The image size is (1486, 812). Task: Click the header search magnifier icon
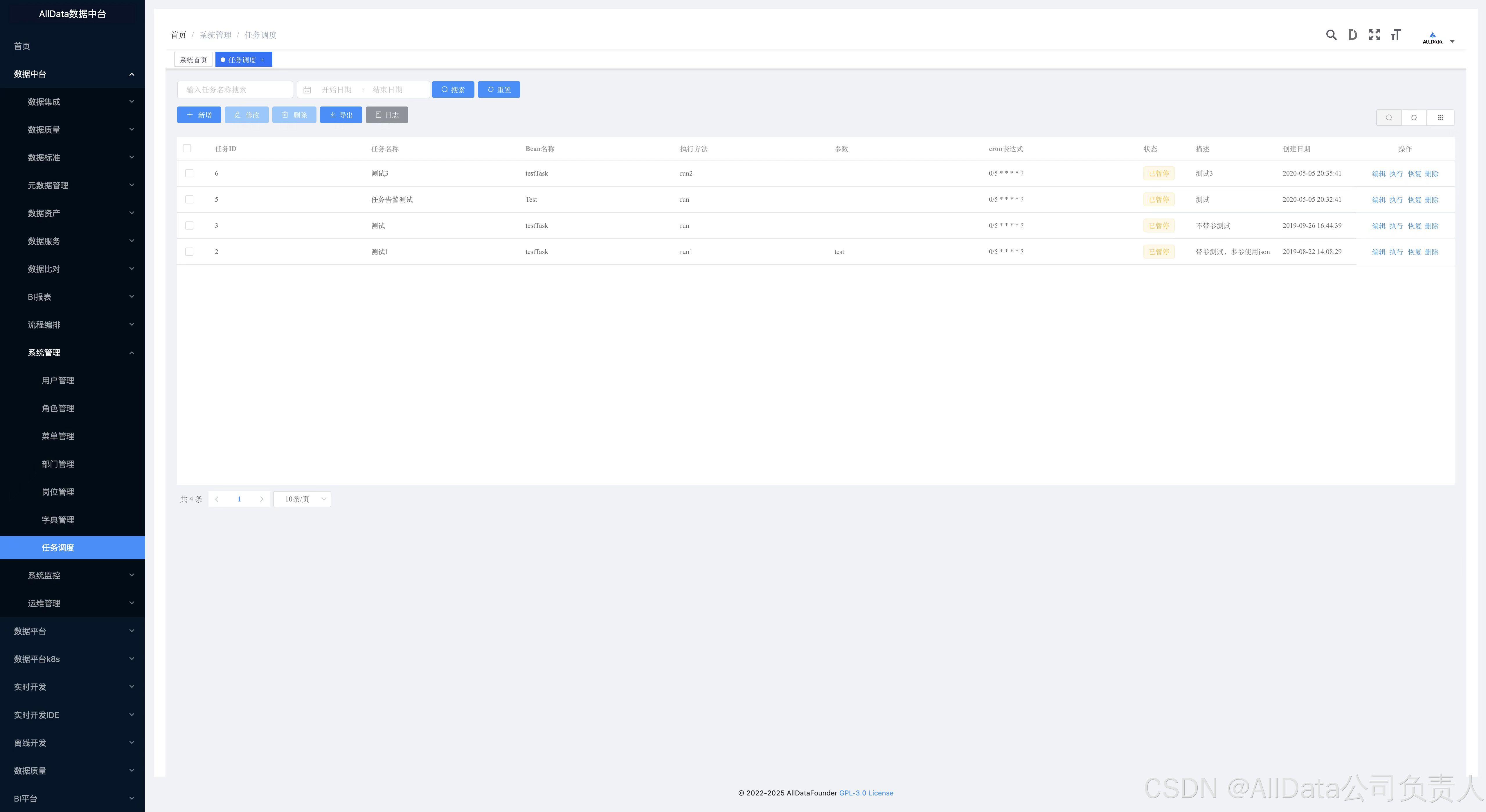point(1331,35)
